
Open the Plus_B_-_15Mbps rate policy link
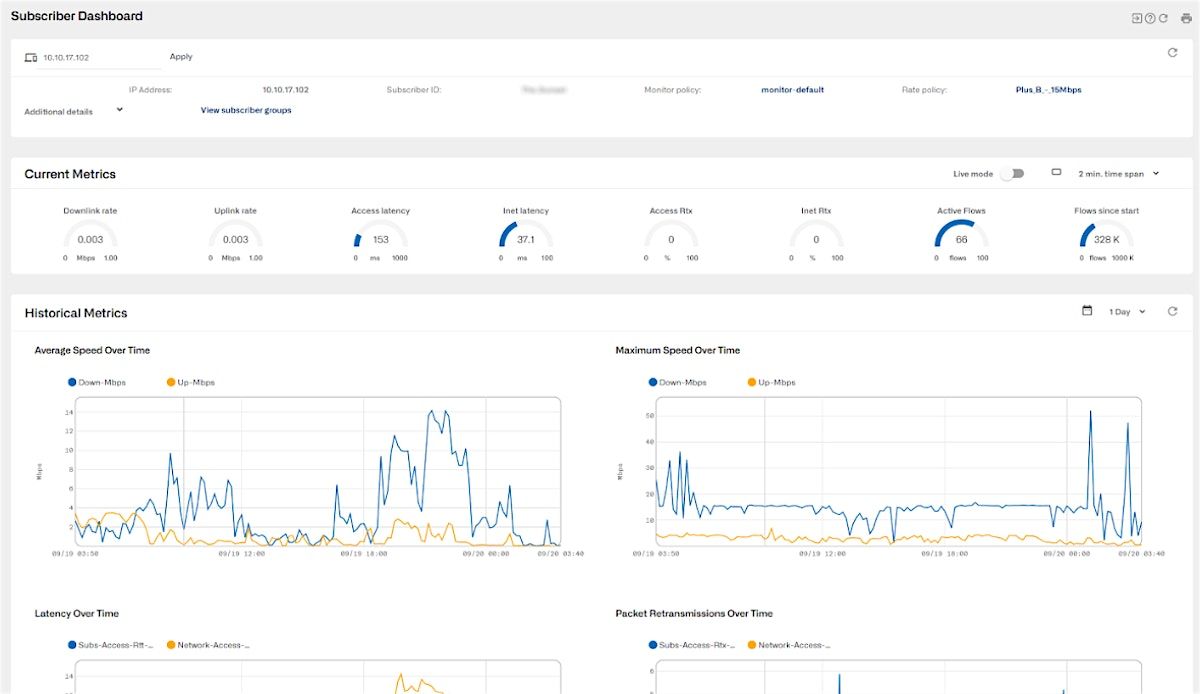click(x=1048, y=90)
